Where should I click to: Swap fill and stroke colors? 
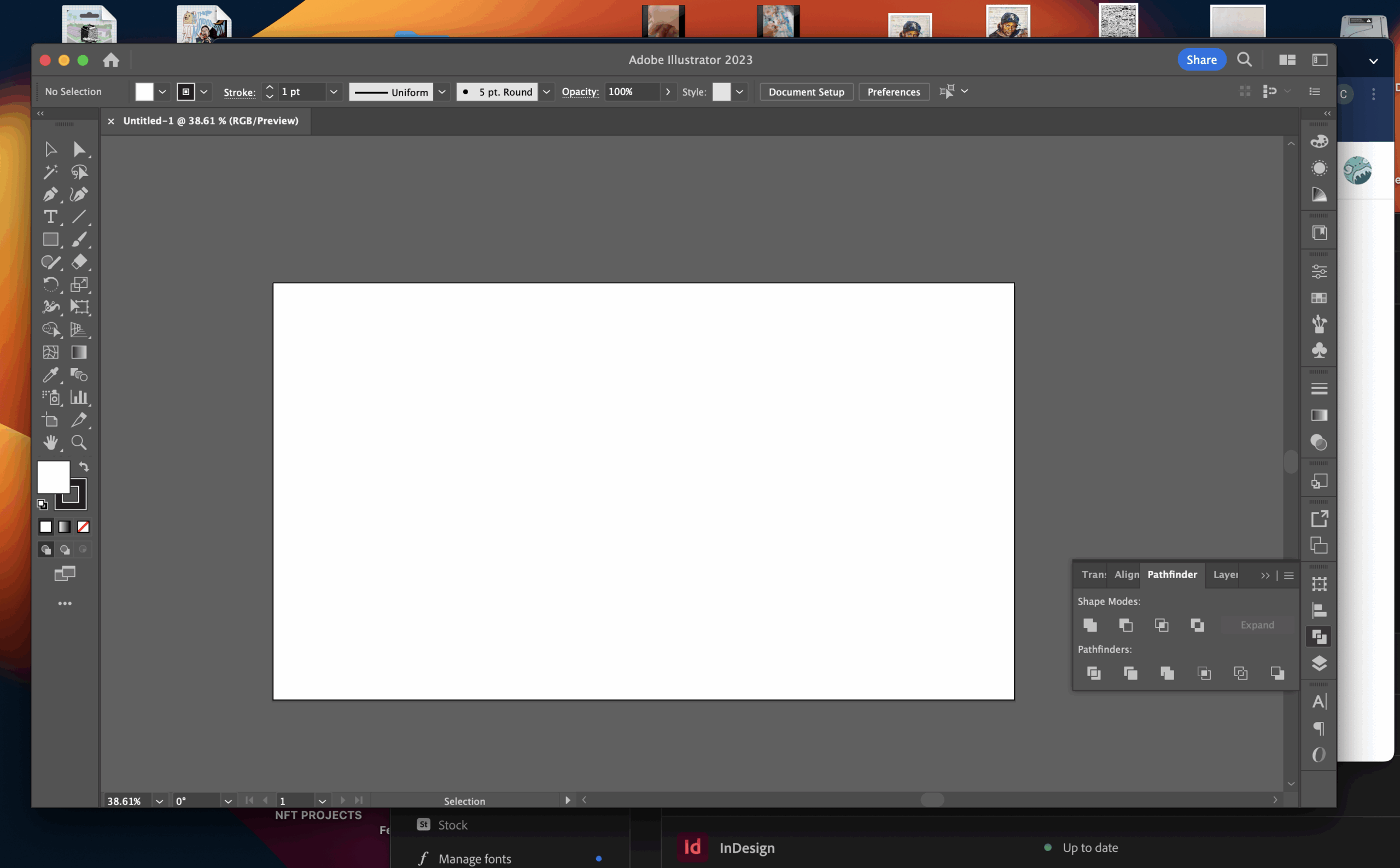[85, 466]
